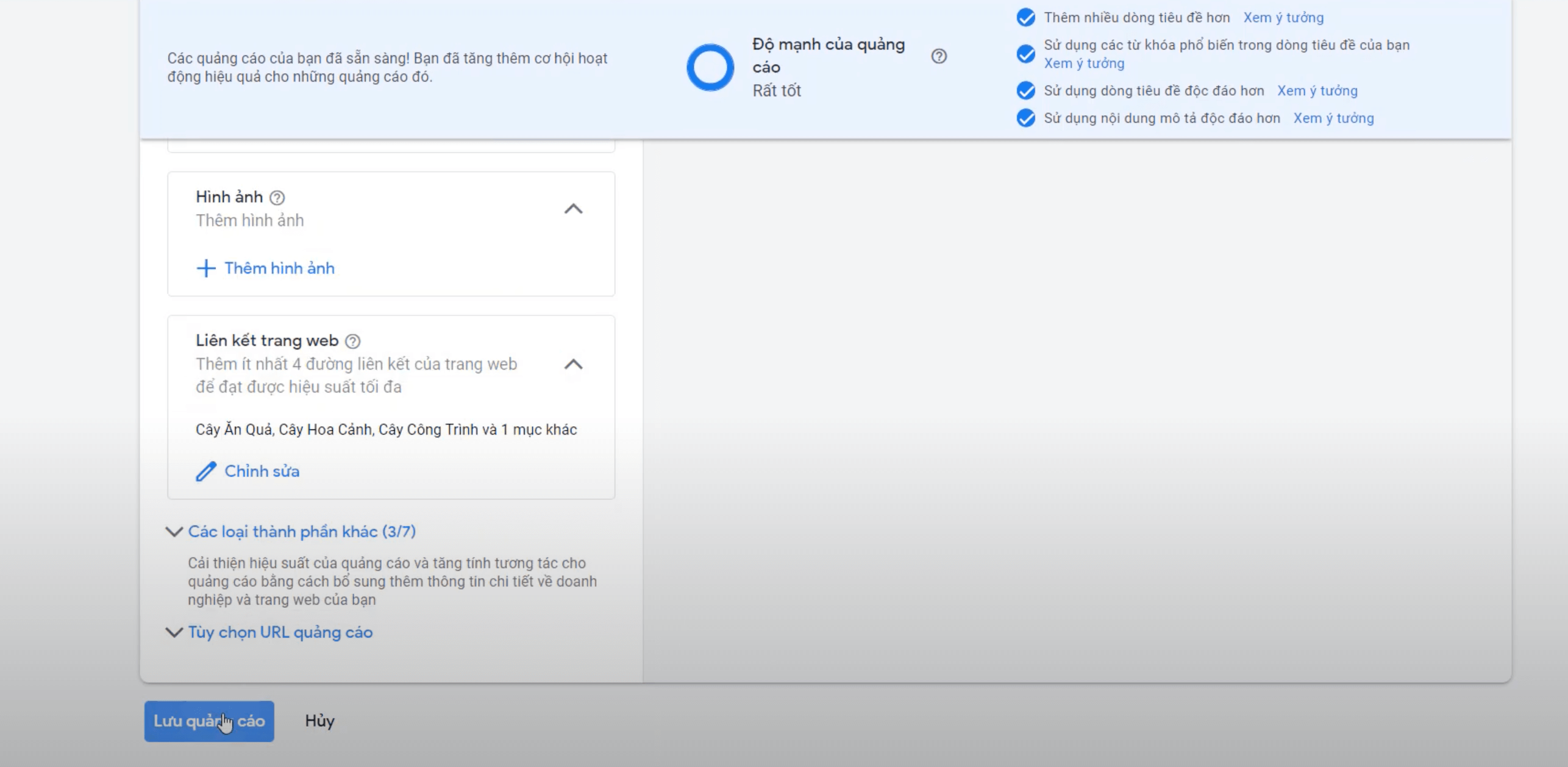Click the ad strength circular progress ring
This screenshot has width=1568, height=767.
710,67
